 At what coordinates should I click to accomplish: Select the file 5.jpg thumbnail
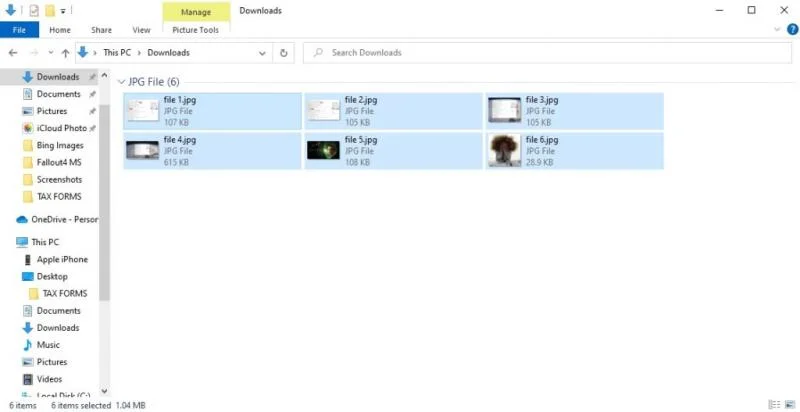pyautogui.click(x=323, y=150)
